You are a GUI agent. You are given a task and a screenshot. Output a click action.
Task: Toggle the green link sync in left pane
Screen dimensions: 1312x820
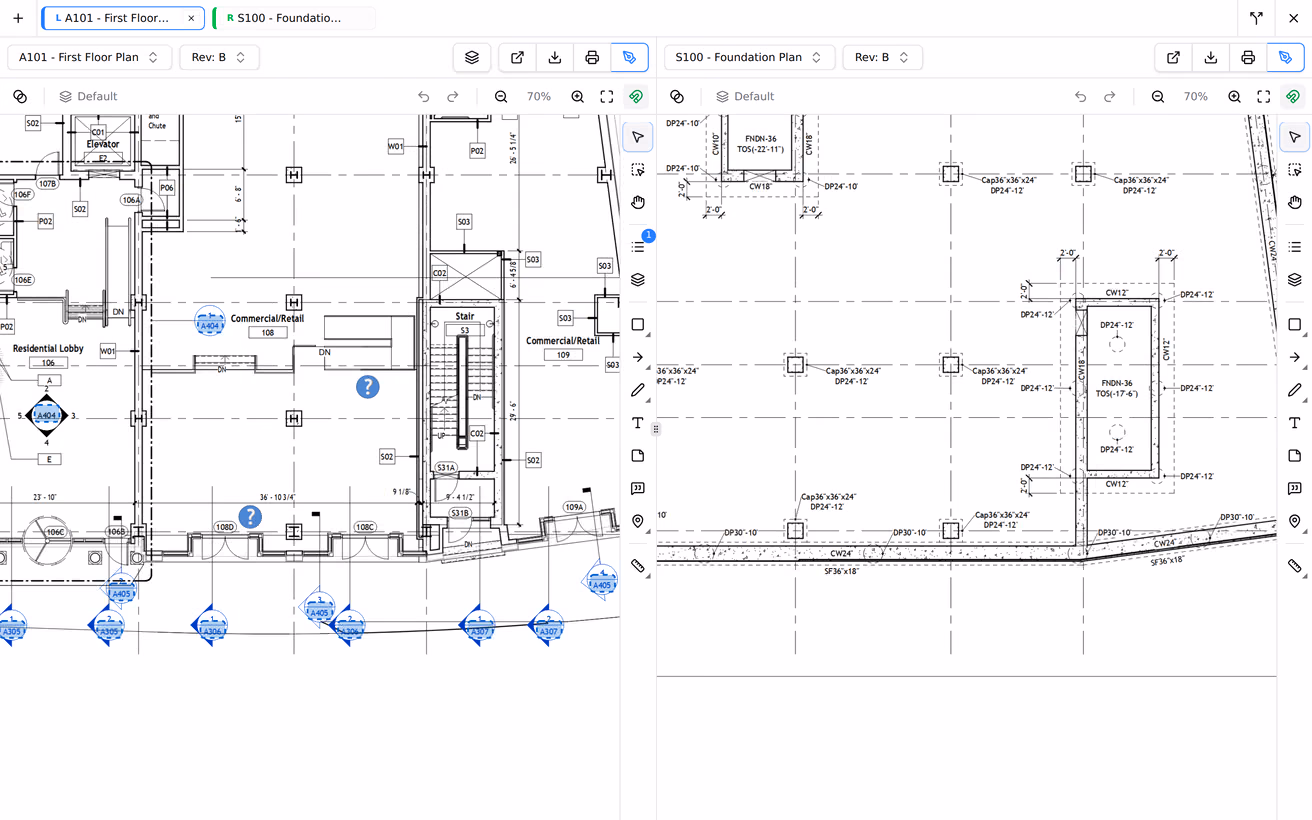[636, 96]
